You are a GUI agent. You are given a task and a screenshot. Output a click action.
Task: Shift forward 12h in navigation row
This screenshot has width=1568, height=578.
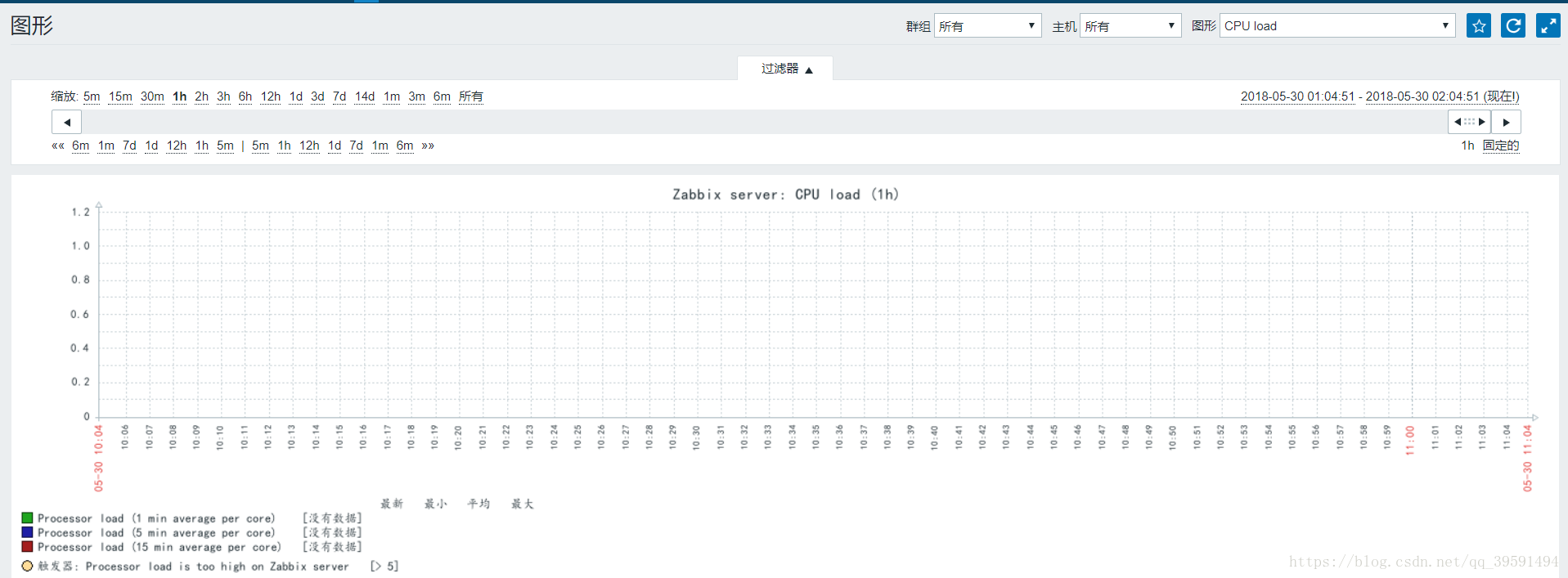pyautogui.click(x=309, y=146)
